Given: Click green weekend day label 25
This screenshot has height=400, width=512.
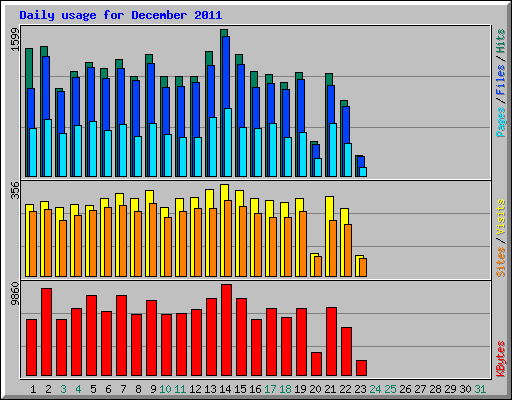Looking at the screenshot, I should coord(390,389).
